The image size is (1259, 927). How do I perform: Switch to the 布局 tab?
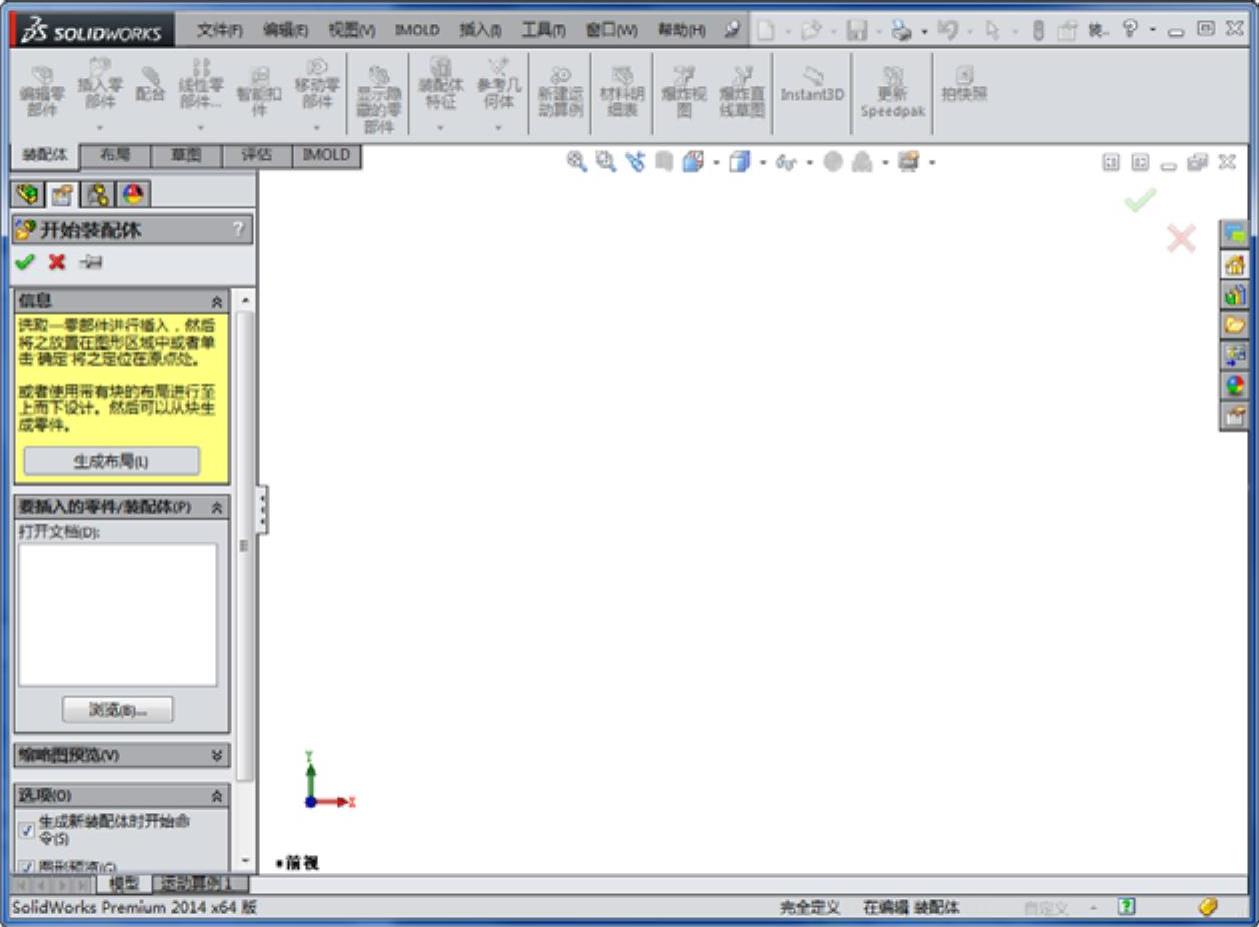coord(115,156)
